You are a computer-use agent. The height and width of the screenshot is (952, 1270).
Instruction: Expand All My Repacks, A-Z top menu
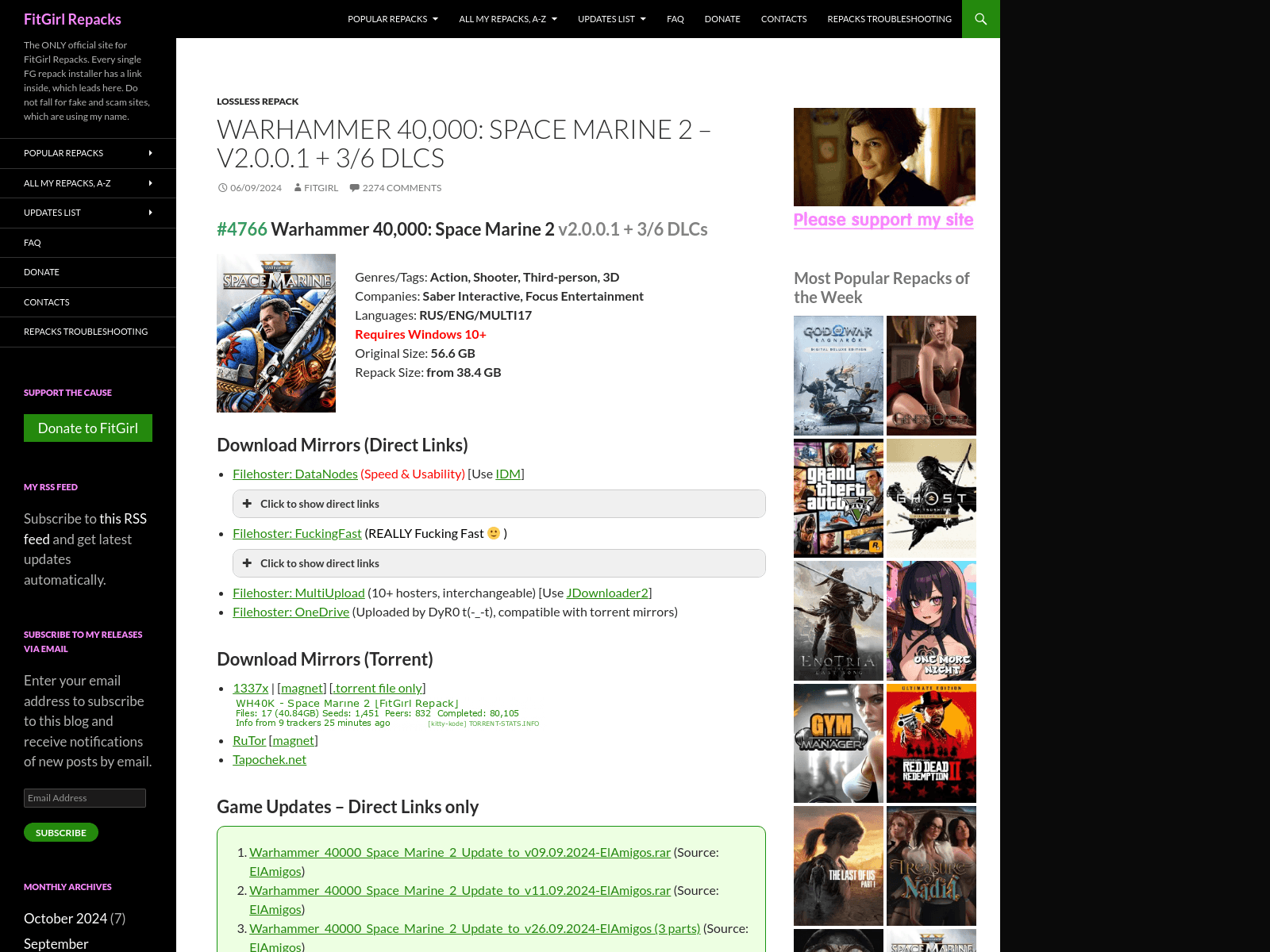tap(508, 19)
